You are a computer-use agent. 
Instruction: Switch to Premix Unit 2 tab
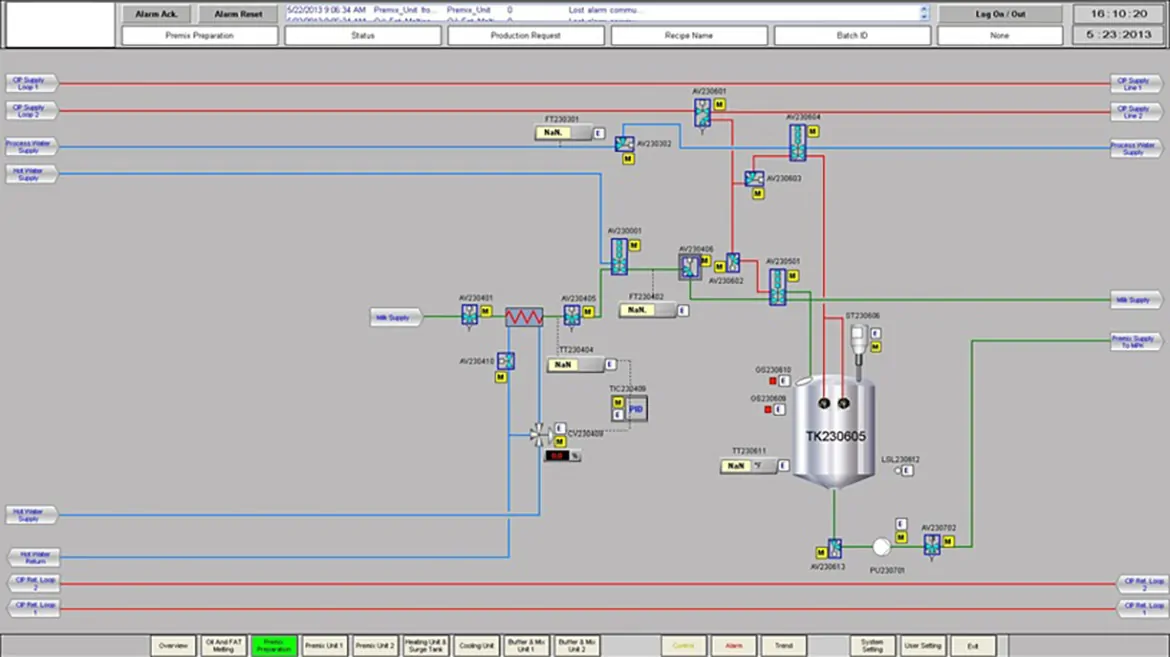pos(375,646)
